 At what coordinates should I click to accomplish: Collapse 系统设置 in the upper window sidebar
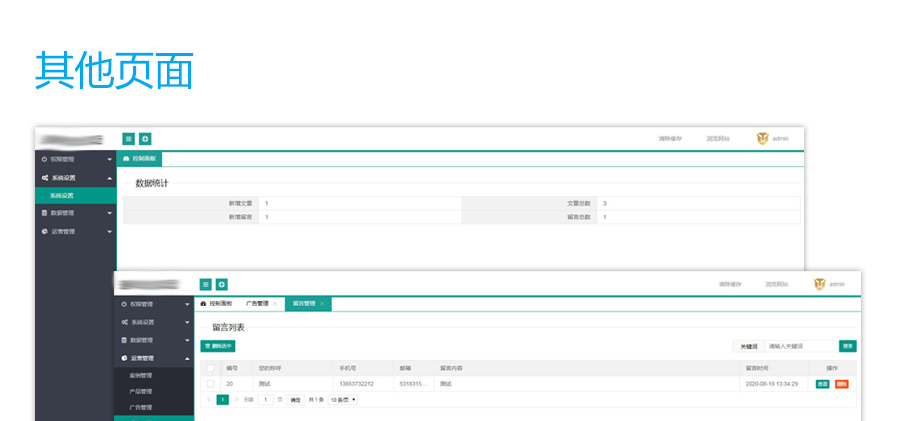click(109, 177)
